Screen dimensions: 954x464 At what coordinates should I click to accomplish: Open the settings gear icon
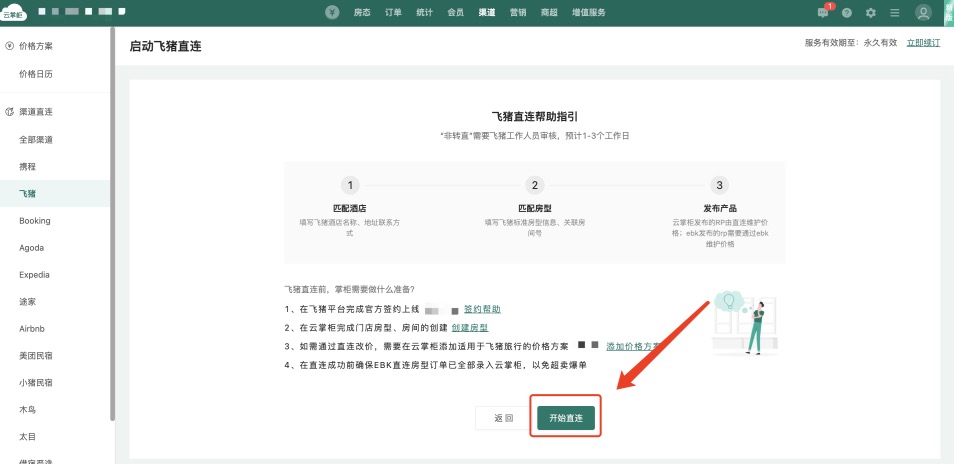pyautogui.click(x=871, y=13)
